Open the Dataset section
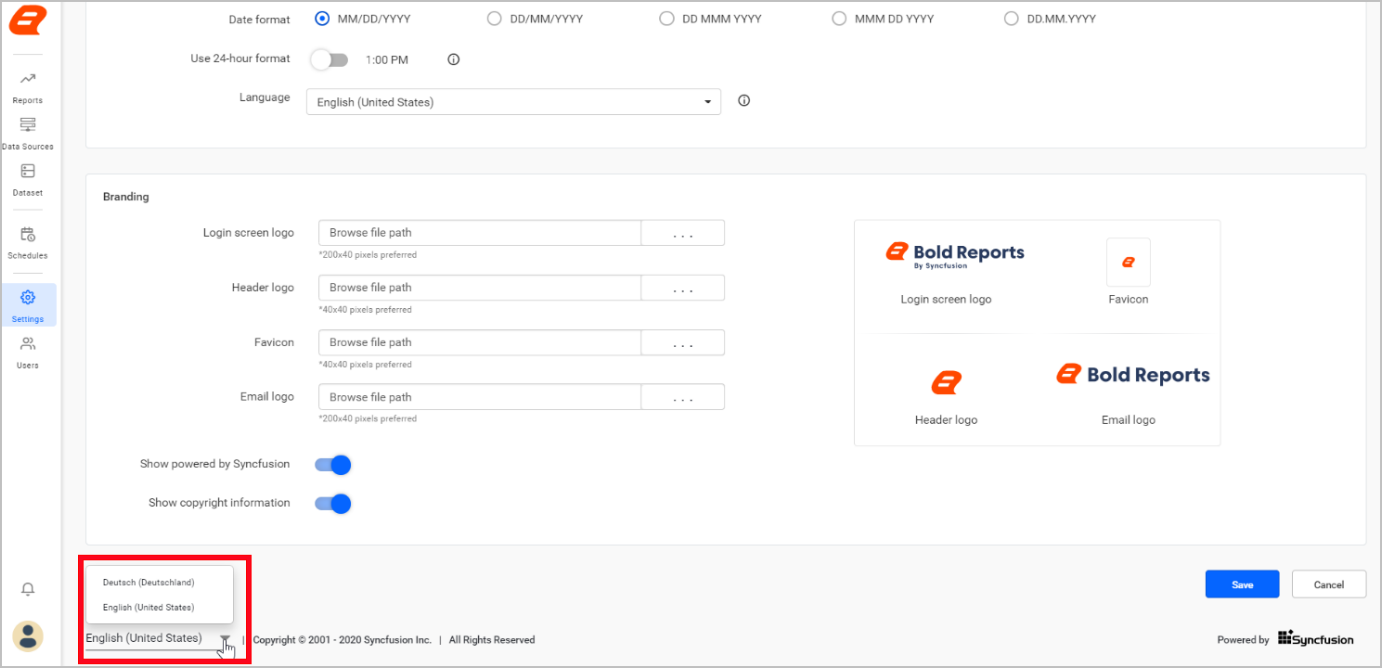The height and width of the screenshot is (668, 1382). 27,178
